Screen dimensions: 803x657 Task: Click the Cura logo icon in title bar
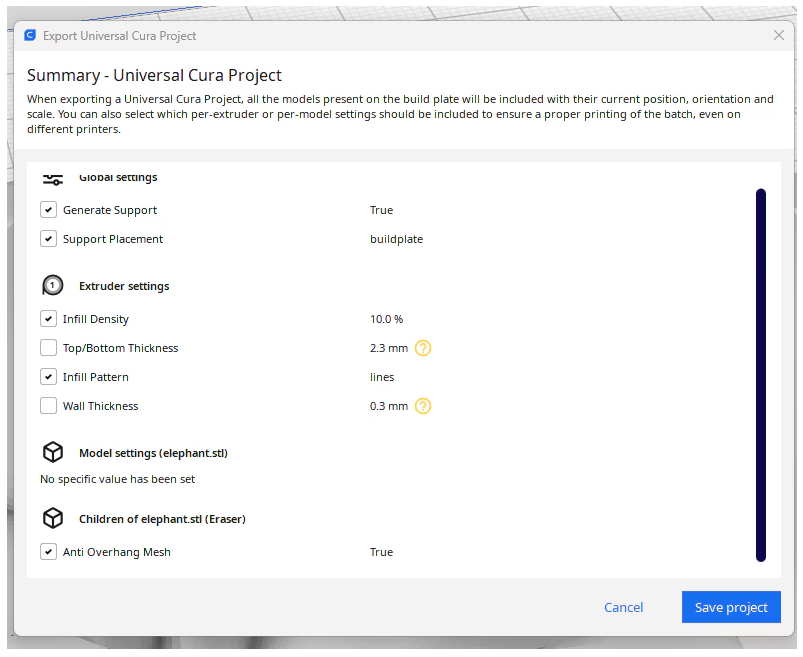click(30, 35)
